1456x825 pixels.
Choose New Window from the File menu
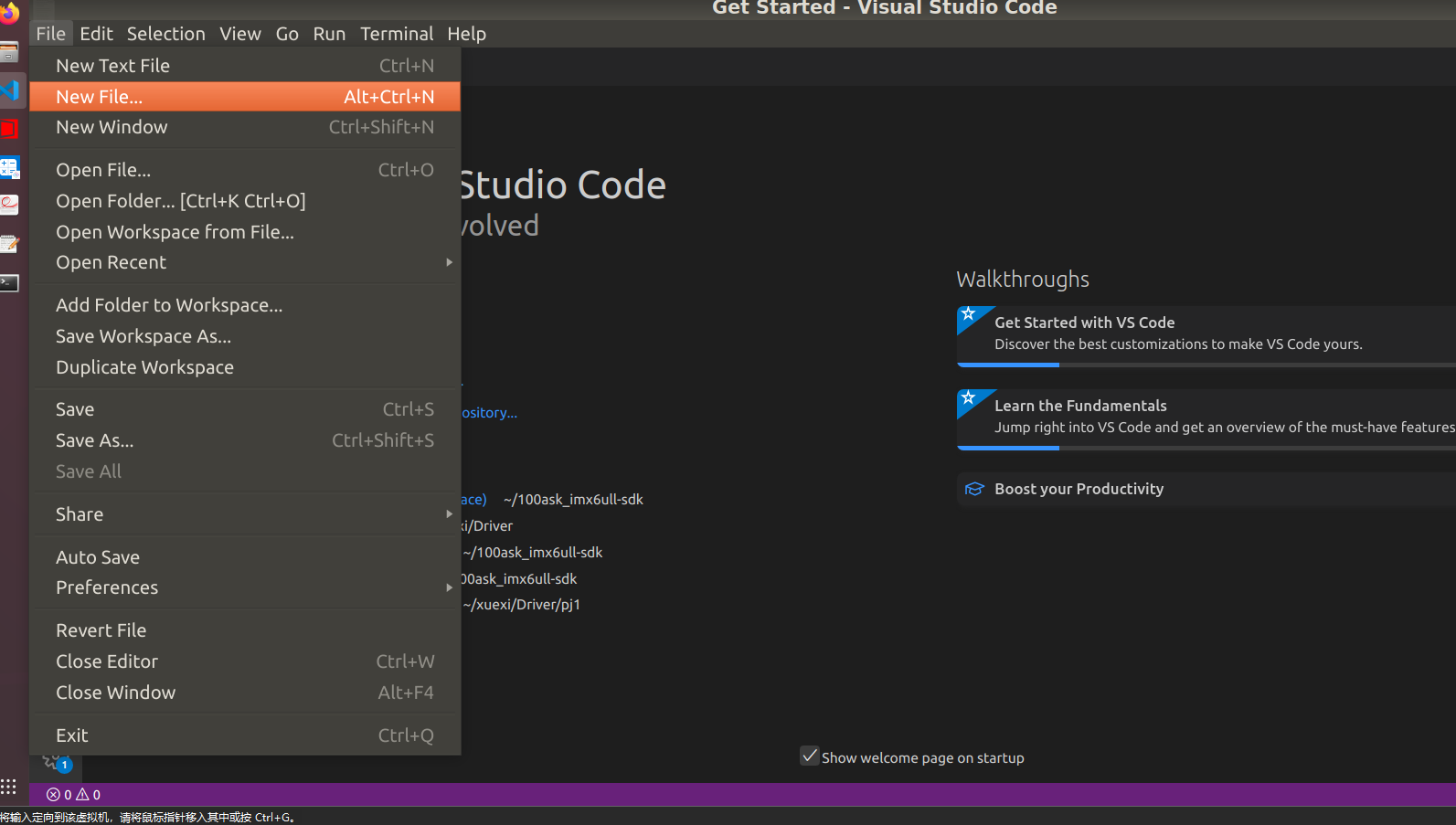click(x=245, y=127)
